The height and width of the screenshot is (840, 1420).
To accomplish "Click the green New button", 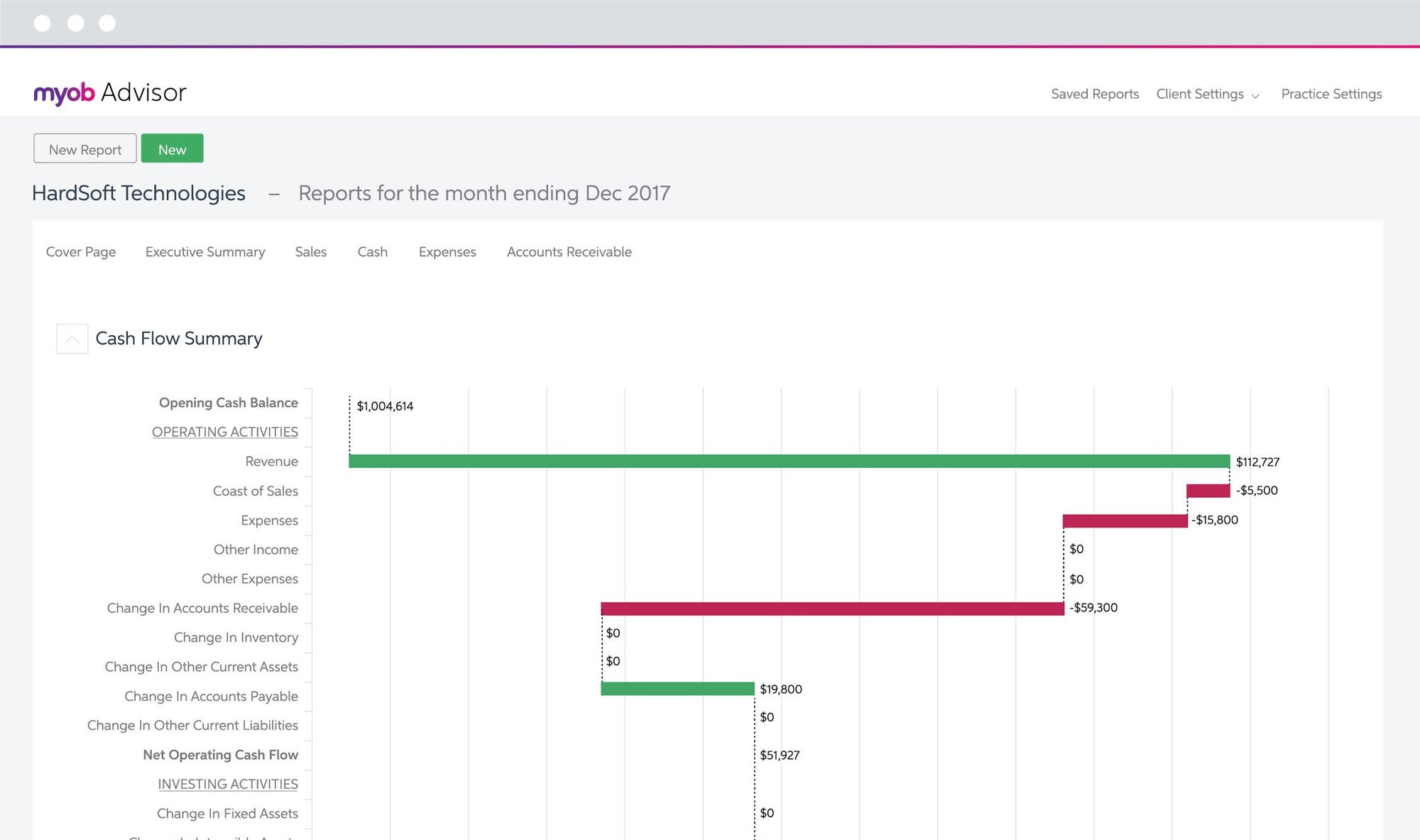I will click(x=172, y=148).
